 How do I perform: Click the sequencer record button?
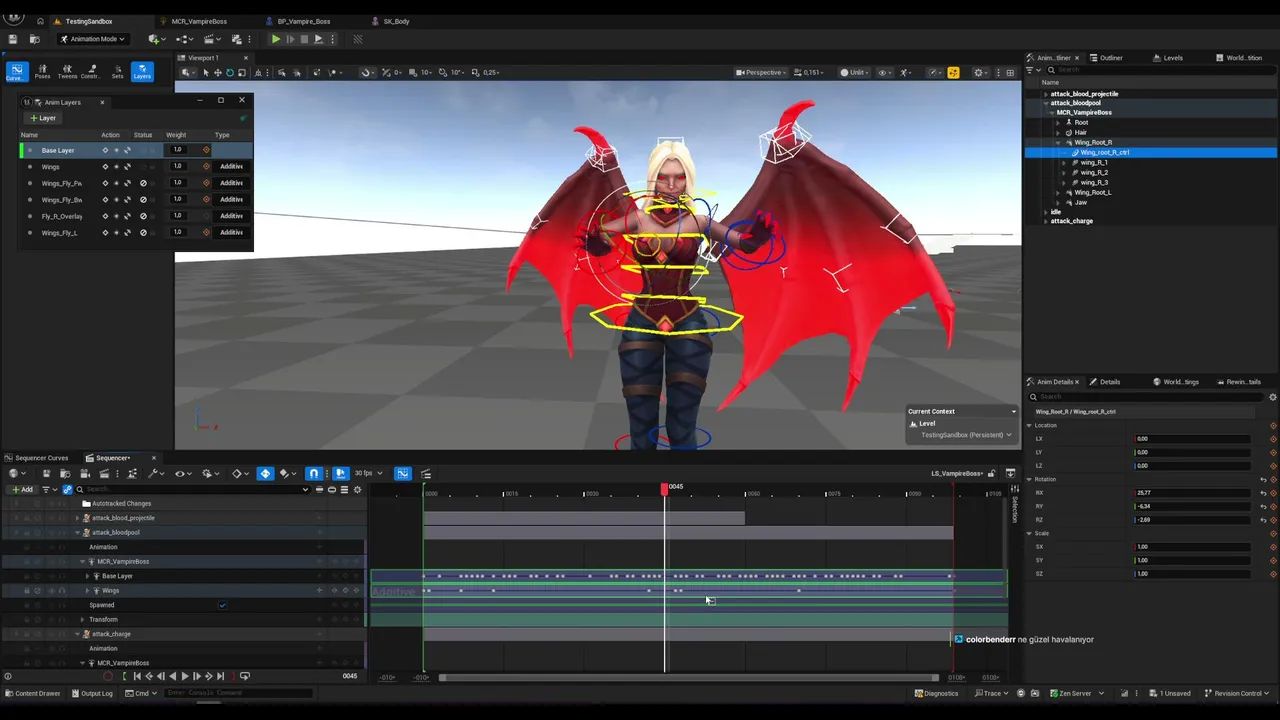(x=108, y=676)
